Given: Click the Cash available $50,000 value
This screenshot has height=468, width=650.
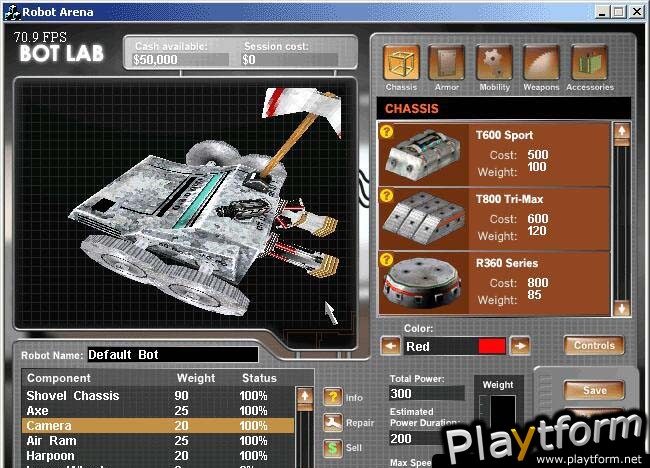Looking at the screenshot, I should coord(180,60).
